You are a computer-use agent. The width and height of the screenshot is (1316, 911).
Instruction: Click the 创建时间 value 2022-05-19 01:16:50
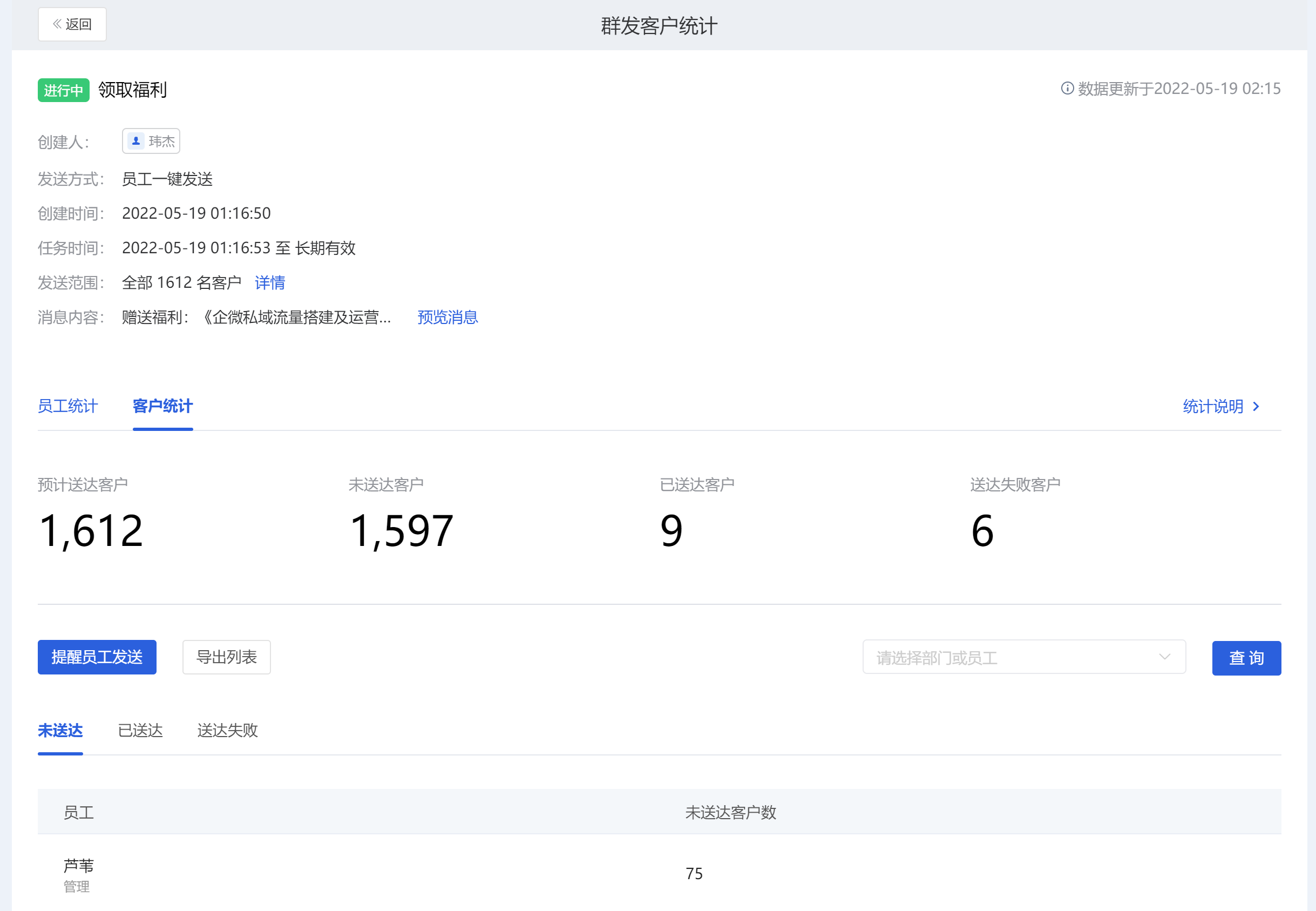pyautogui.click(x=196, y=213)
